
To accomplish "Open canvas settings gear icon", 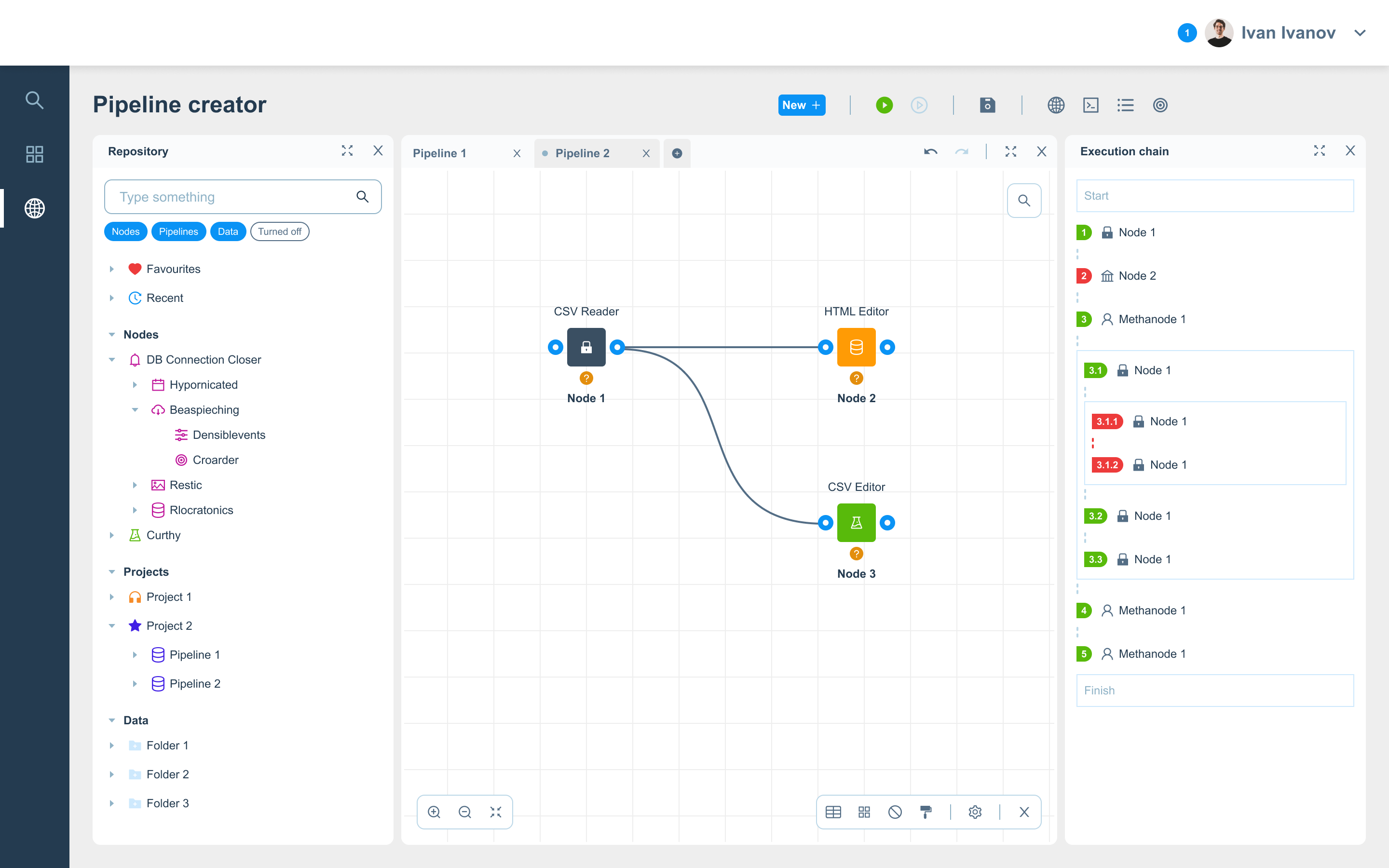I will point(975,812).
